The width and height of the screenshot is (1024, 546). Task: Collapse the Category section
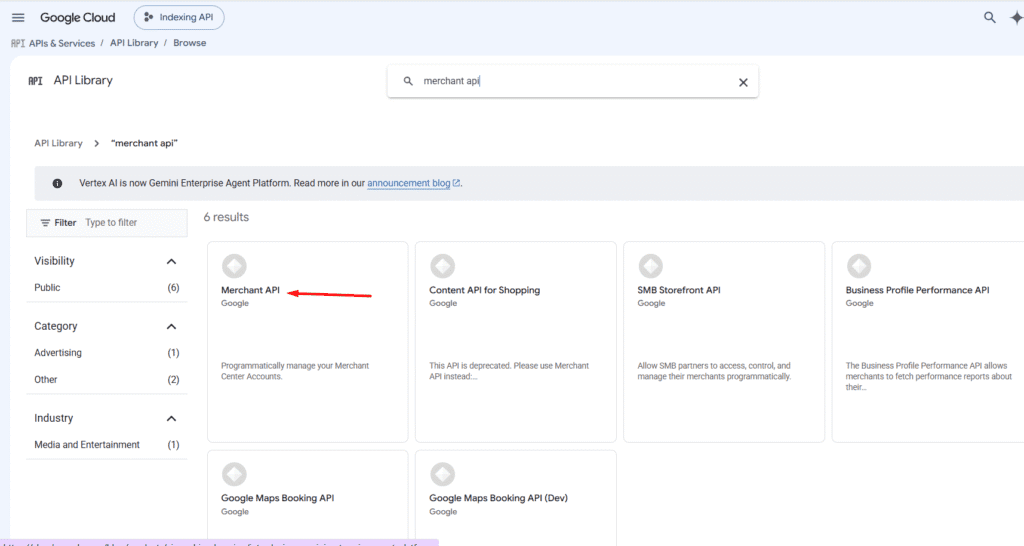(171, 327)
